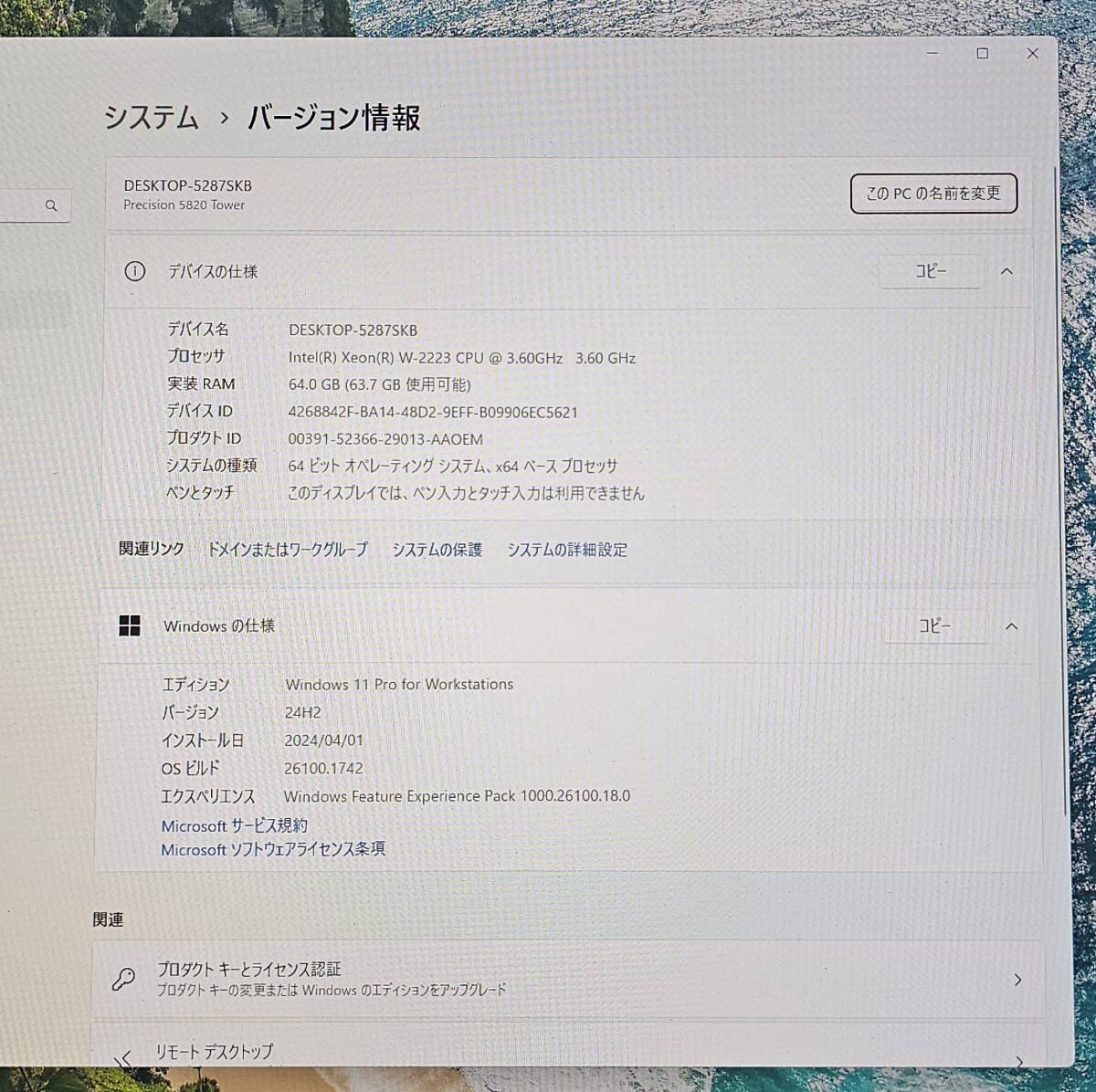This screenshot has height=1092, width=1096.
Task: Select the device name DESKTOP-5287SKB value
Action: (353, 331)
